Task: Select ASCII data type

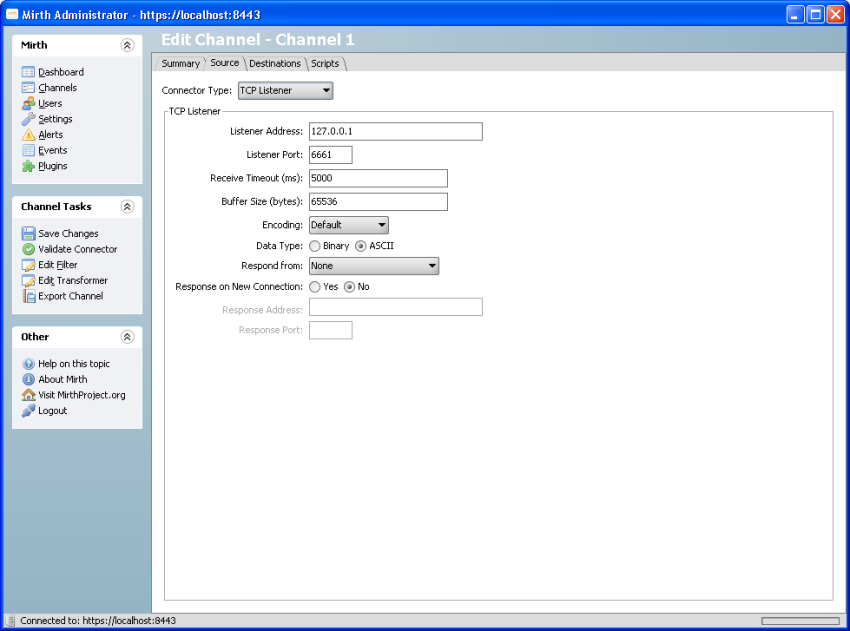Action: point(360,246)
